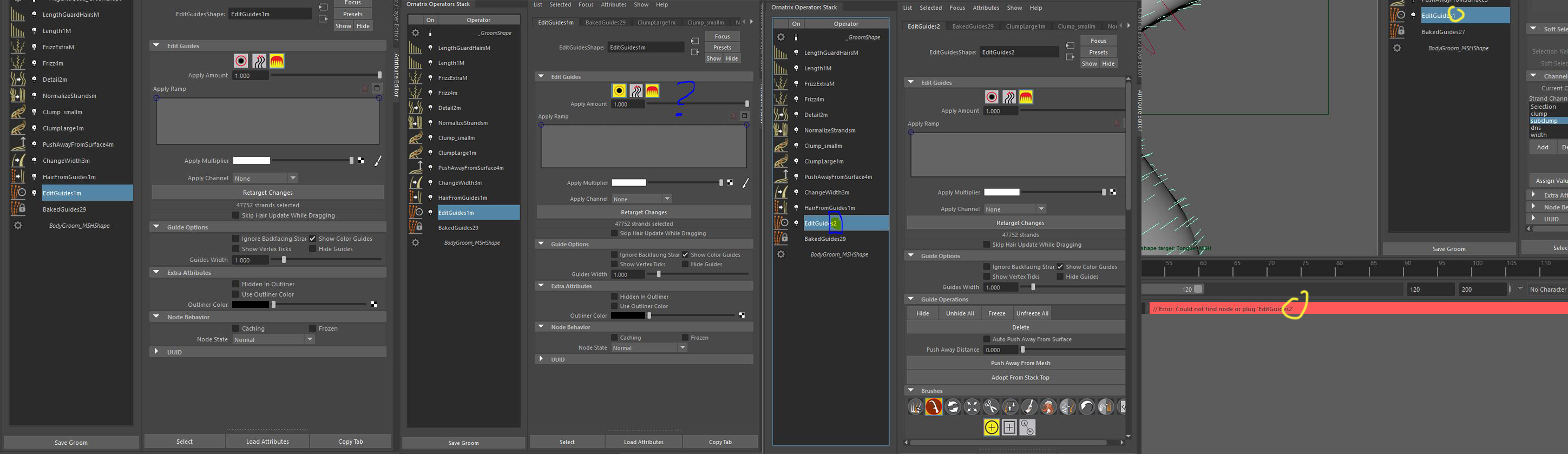Screen dimensions: 1568x454
Task: Click the circular arrows rotate brush
Action: tap(953, 407)
